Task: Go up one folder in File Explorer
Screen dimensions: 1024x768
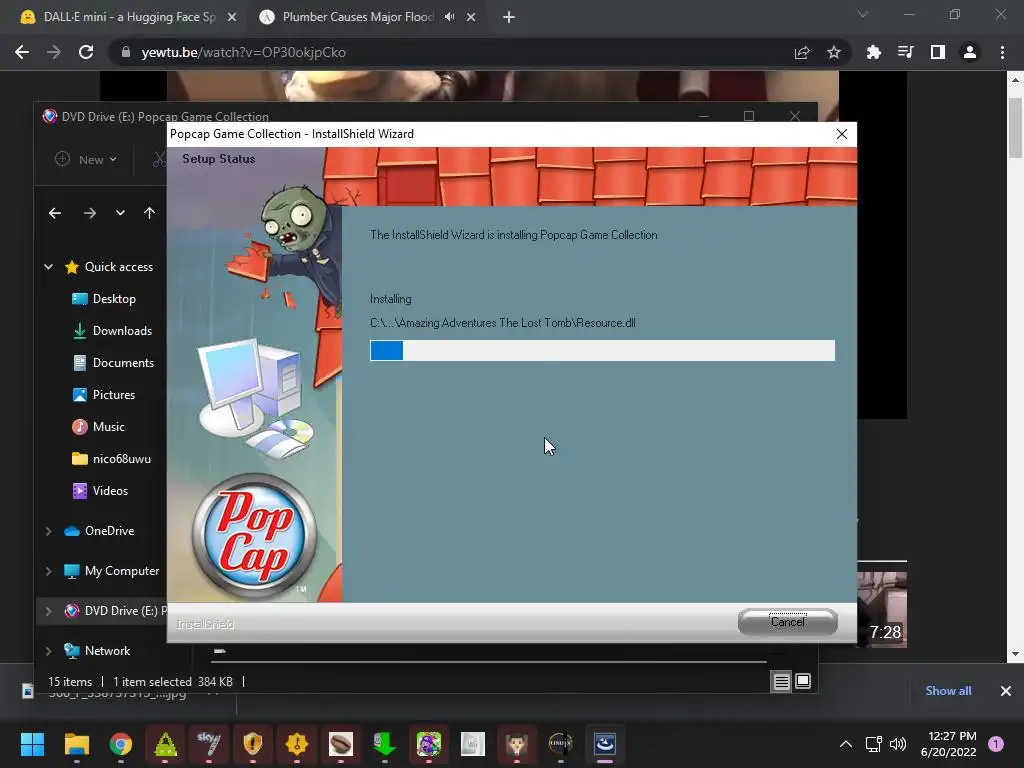Action: click(149, 213)
